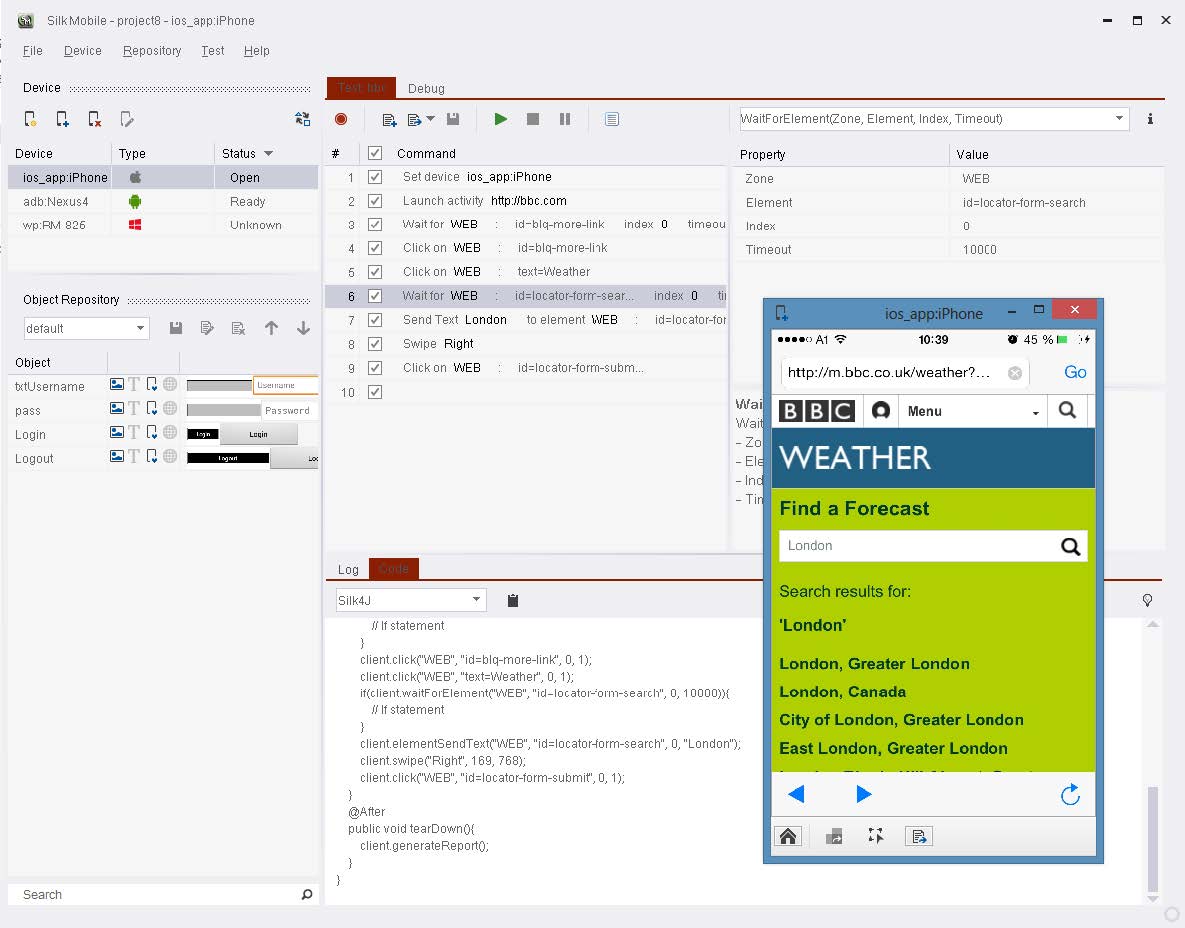The image size is (1185, 928).
Task: Click the remove device icon with red X
Action: click(94, 119)
